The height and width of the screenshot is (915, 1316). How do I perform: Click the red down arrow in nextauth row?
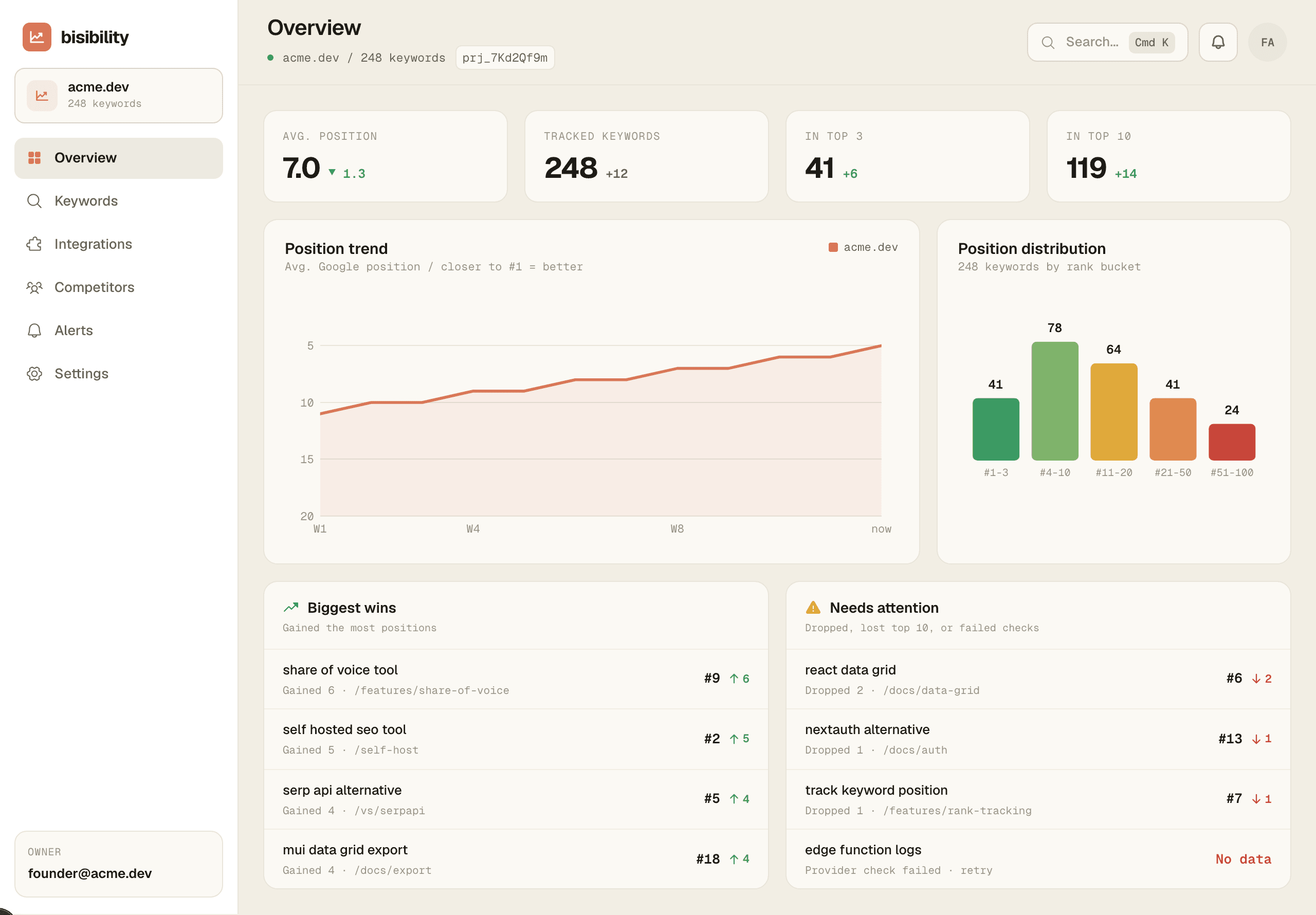tap(1256, 739)
